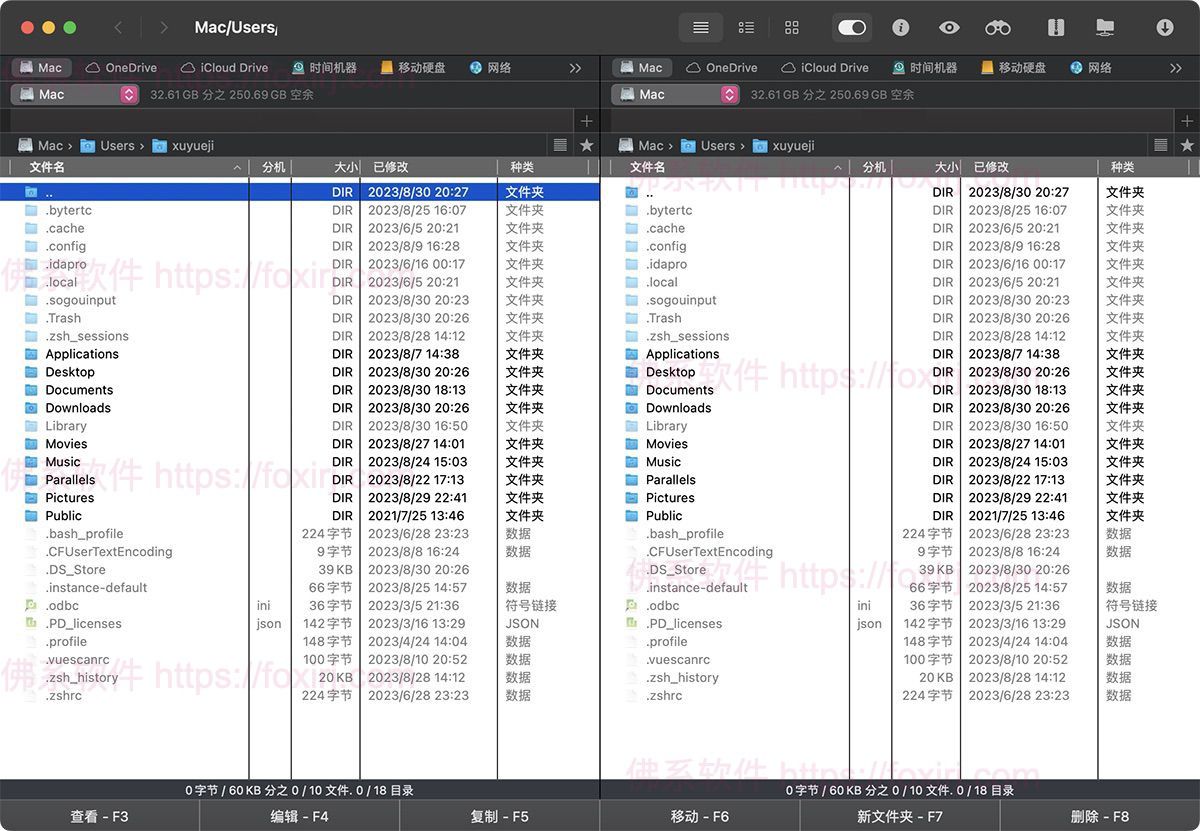Select the list view icon in toolbar
This screenshot has height=831, width=1200.
point(700,27)
